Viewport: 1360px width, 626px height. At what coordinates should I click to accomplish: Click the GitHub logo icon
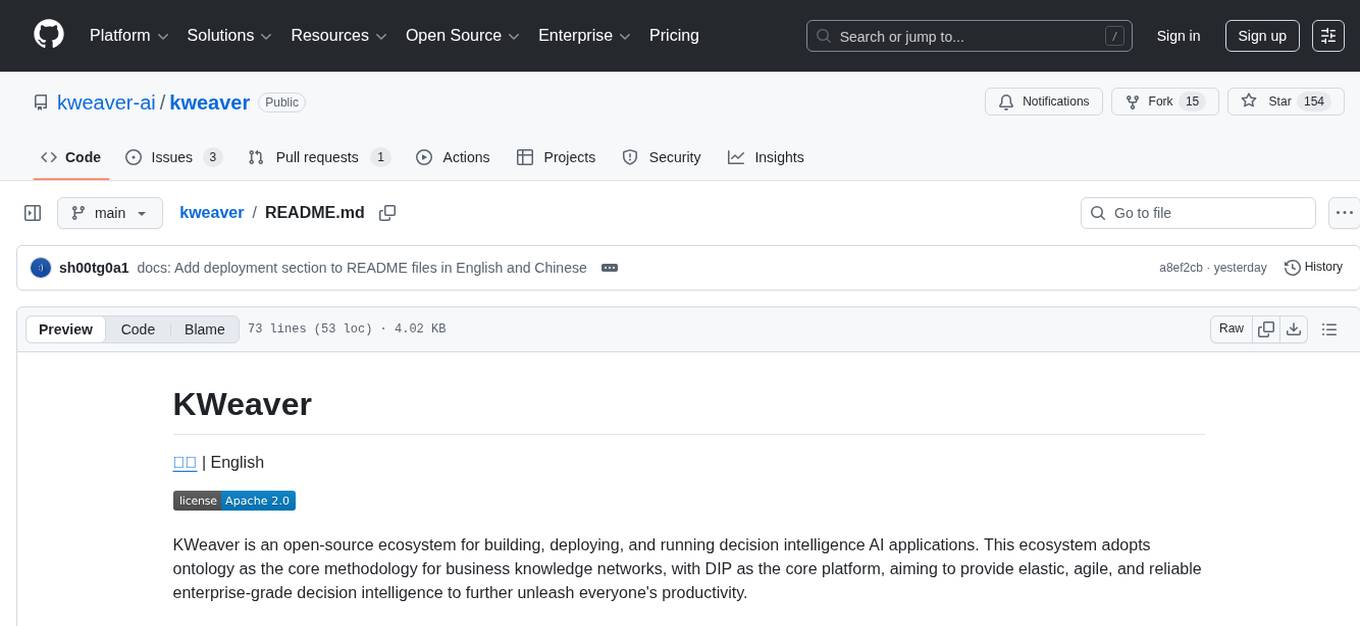point(49,35)
